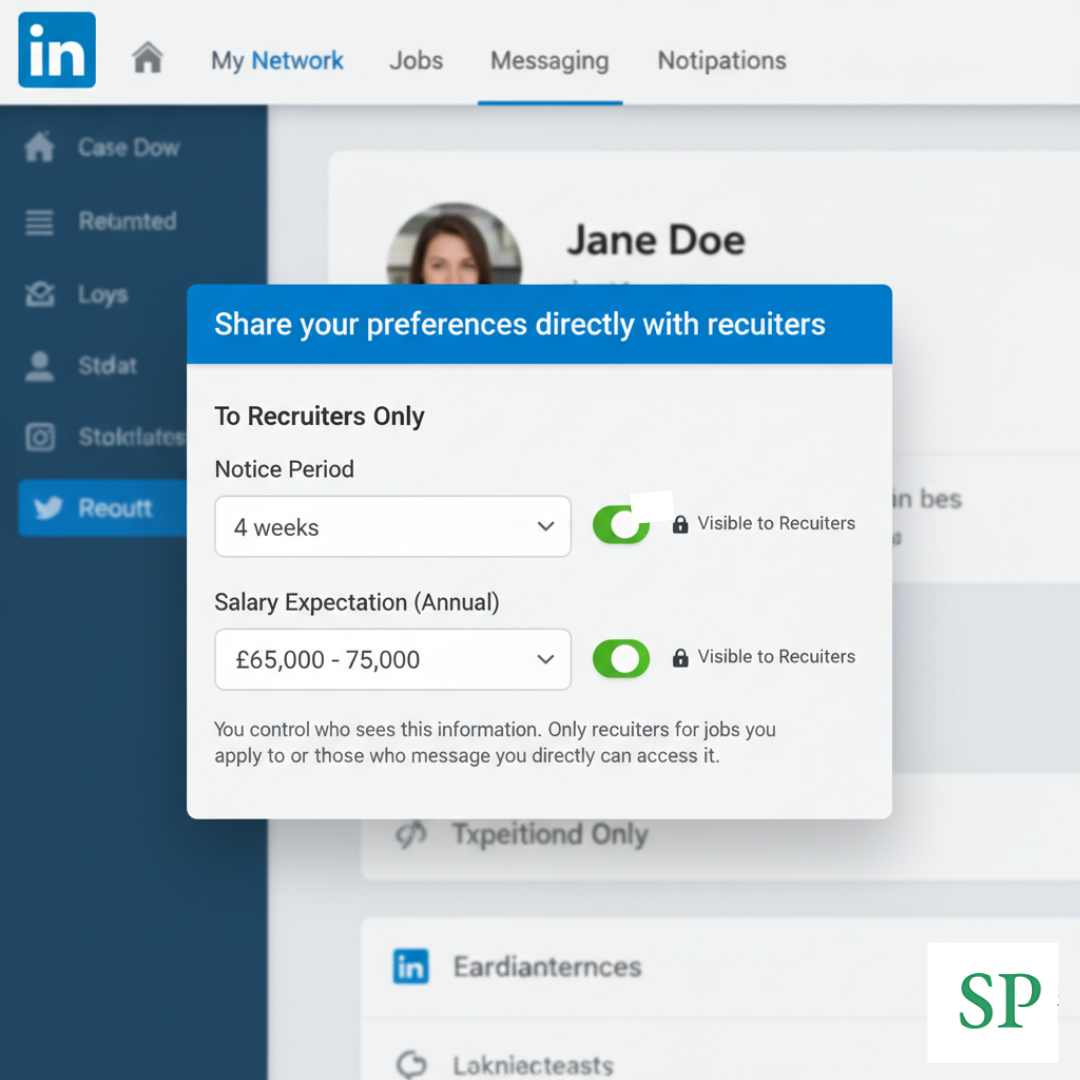Open Notipations in the top navigation

tap(721, 61)
